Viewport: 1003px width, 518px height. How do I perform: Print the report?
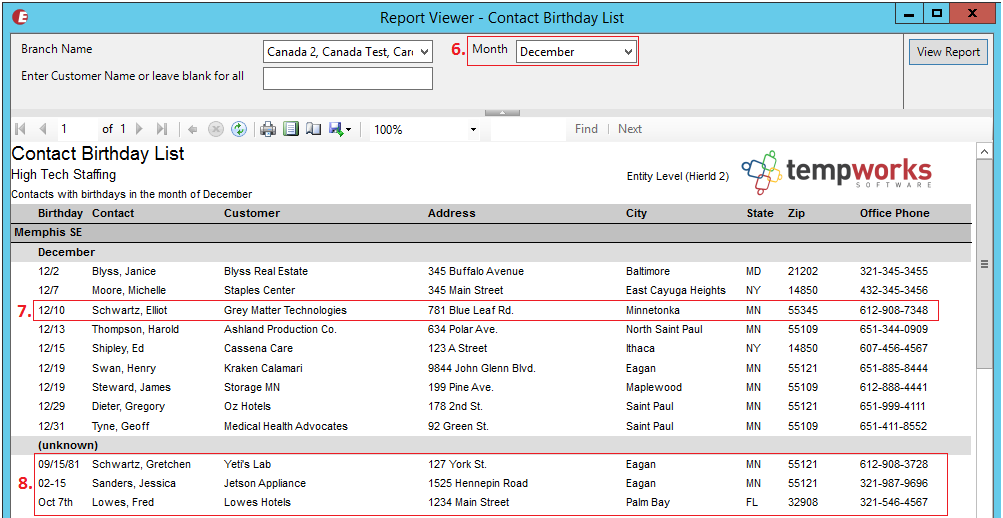coord(268,129)
